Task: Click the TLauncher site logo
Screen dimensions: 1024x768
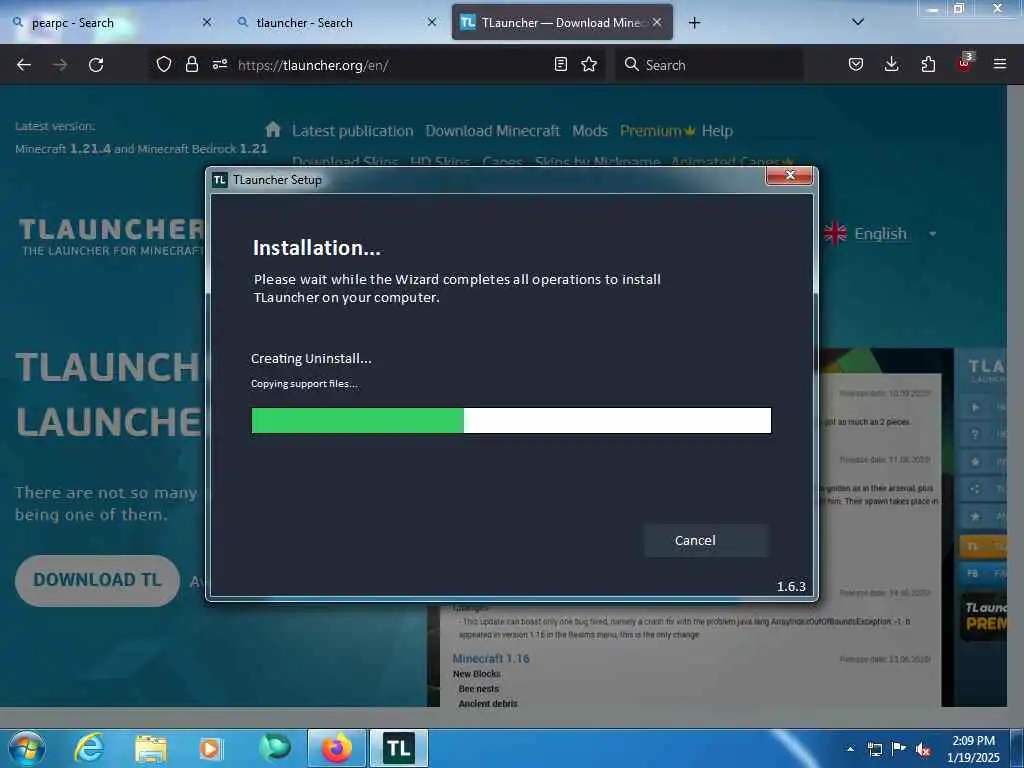Action: click(x=111, y=237)
